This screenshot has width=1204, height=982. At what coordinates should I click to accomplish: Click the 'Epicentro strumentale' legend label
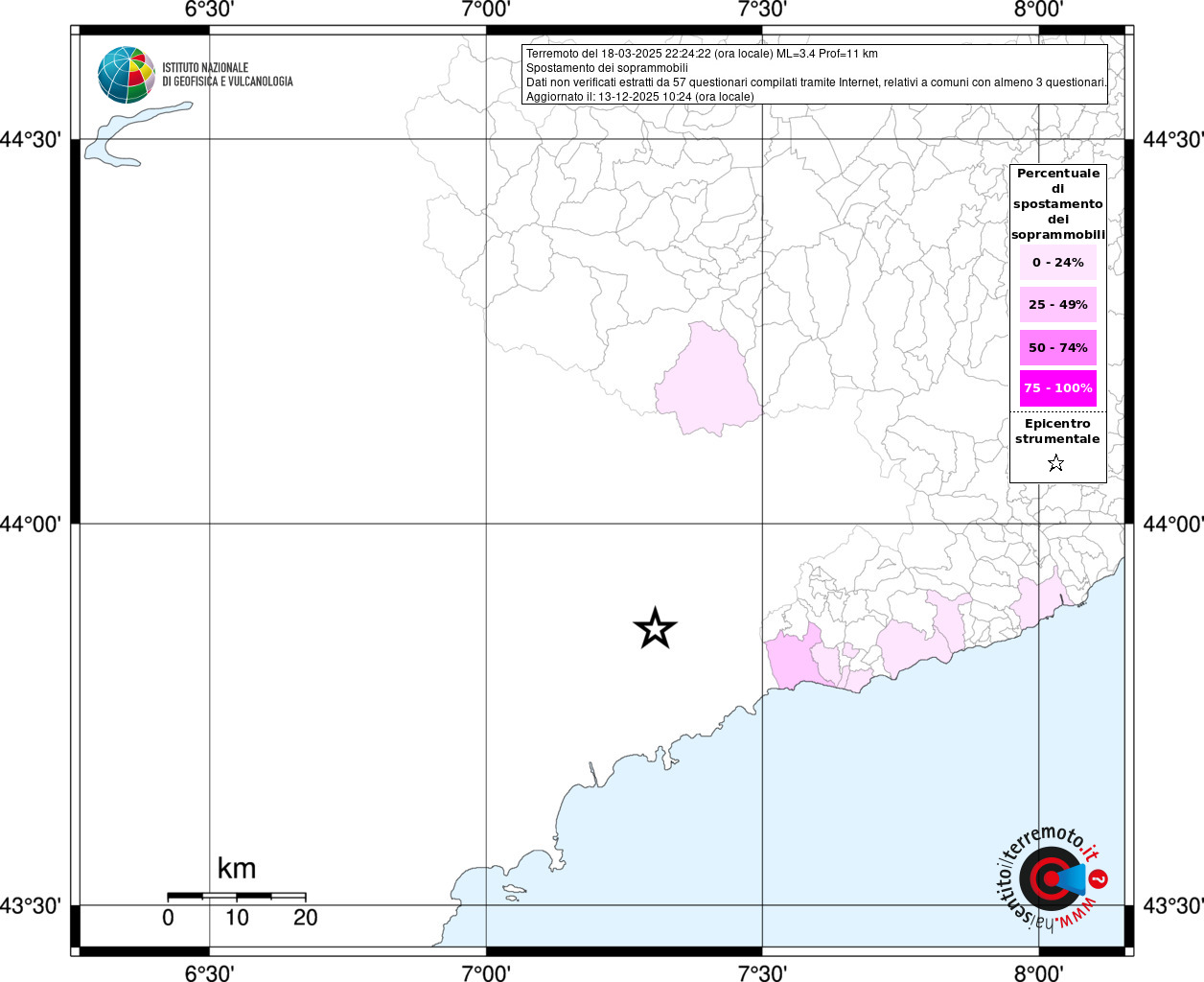point(1057,431)
